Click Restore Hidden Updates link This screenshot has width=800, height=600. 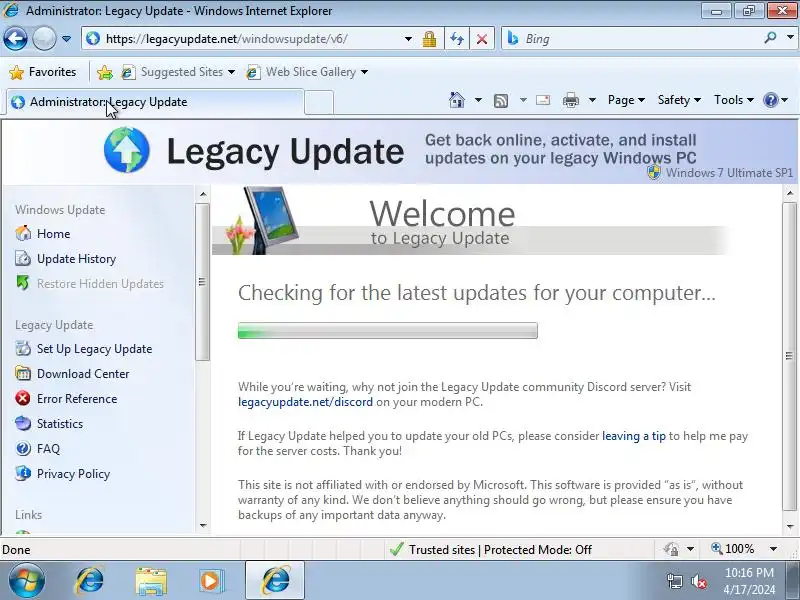101,284
